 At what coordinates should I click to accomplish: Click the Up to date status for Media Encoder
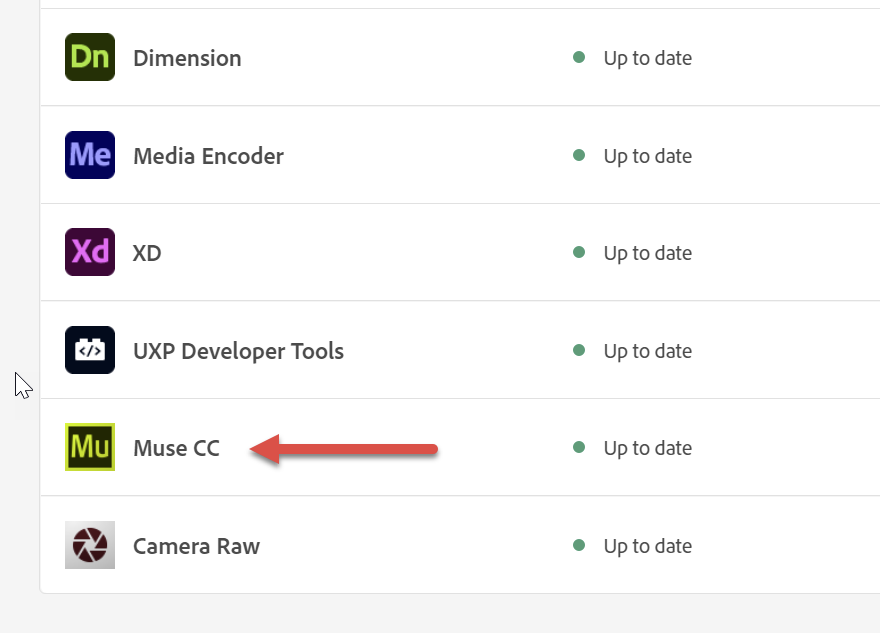click(x=647, y=156)
